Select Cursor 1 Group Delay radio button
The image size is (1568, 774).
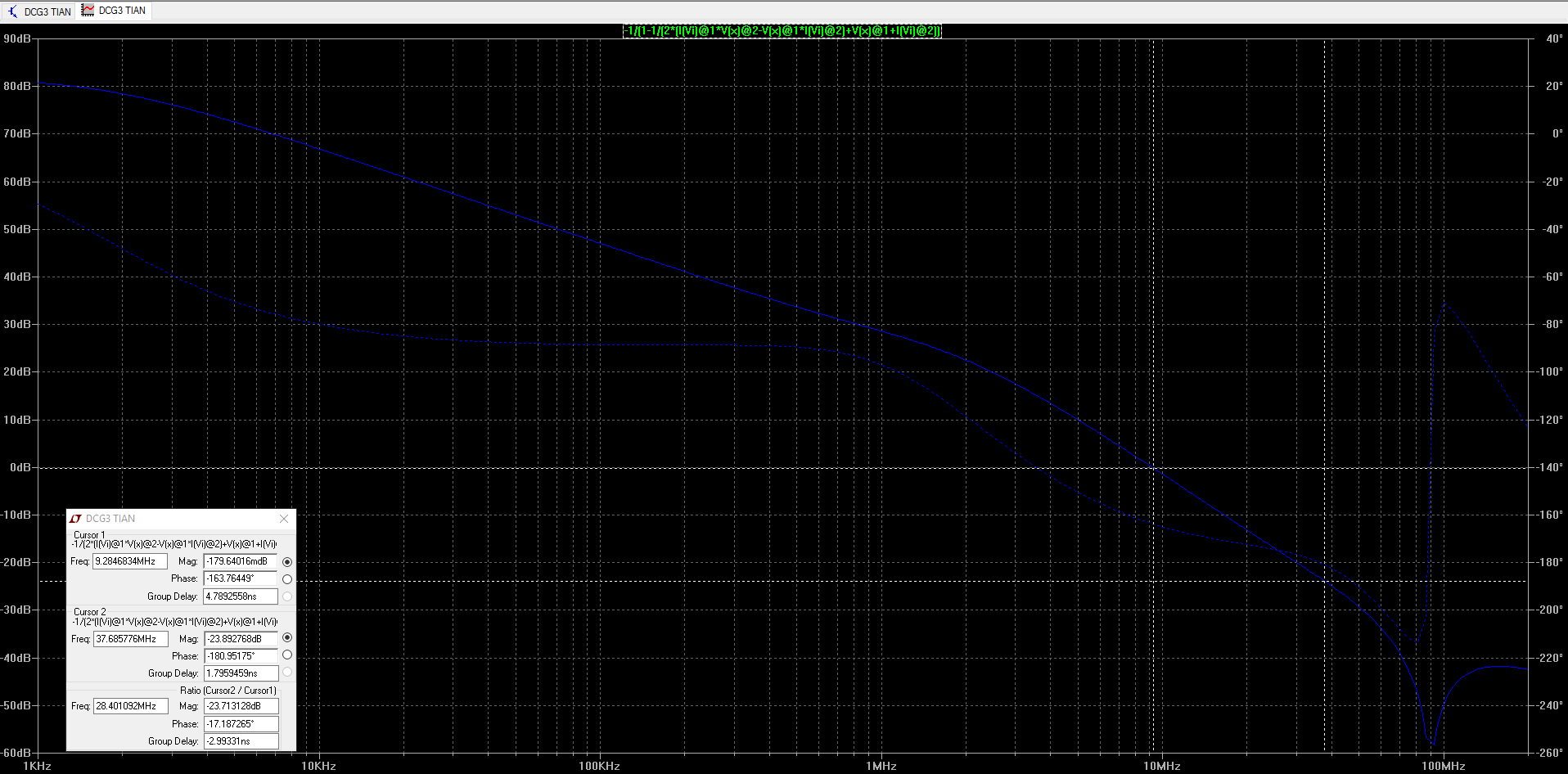[287, 596]
